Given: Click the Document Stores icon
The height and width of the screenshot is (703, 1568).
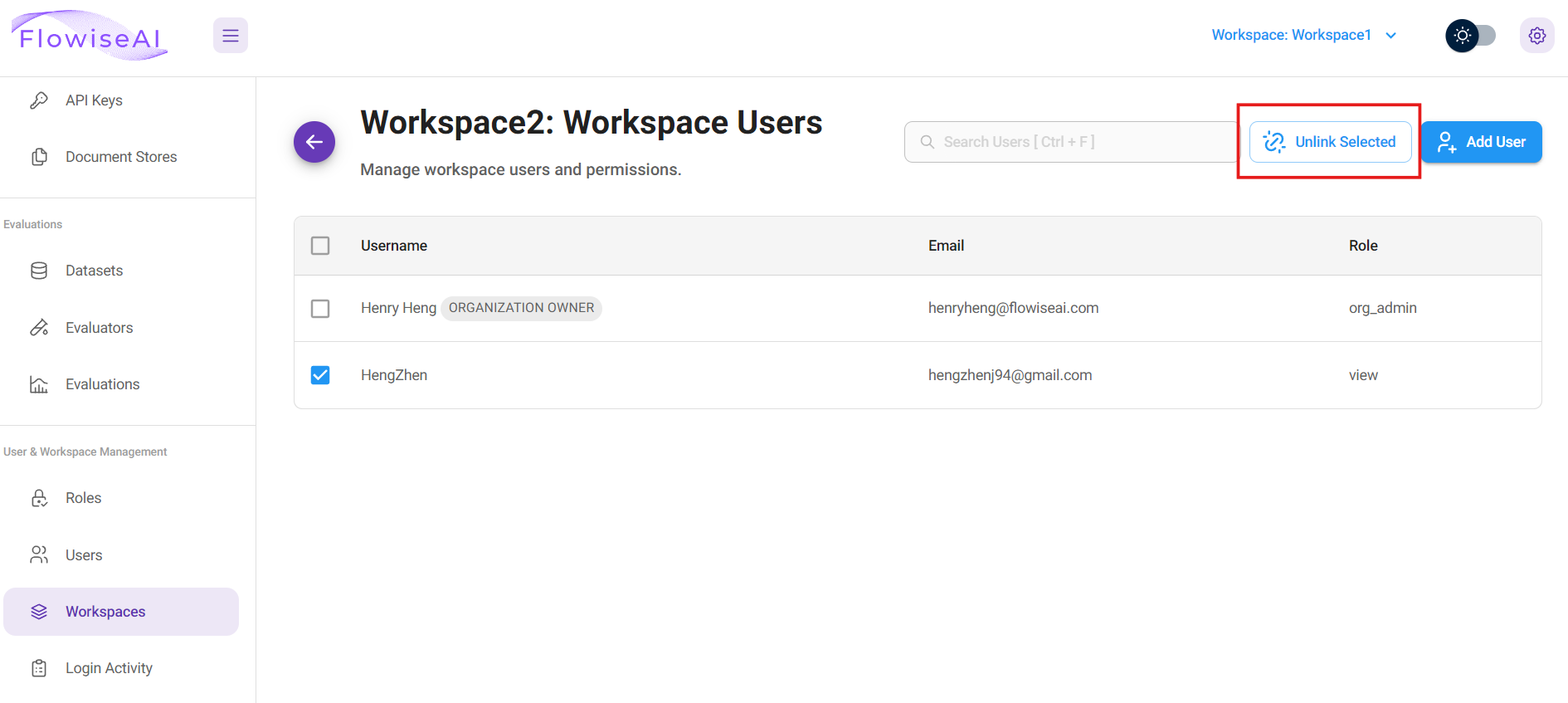Looking at the screenshot, I should coord(39,157).
